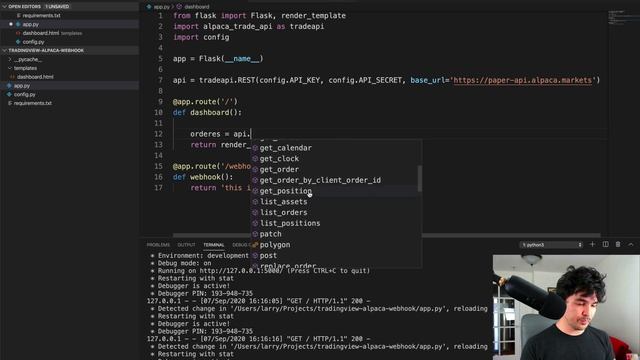Click 'Debug mode: on' terminal line
Image resolution: width=640 pixels, height=360 pixels.
pyautogui.click(x=184, y=263)
